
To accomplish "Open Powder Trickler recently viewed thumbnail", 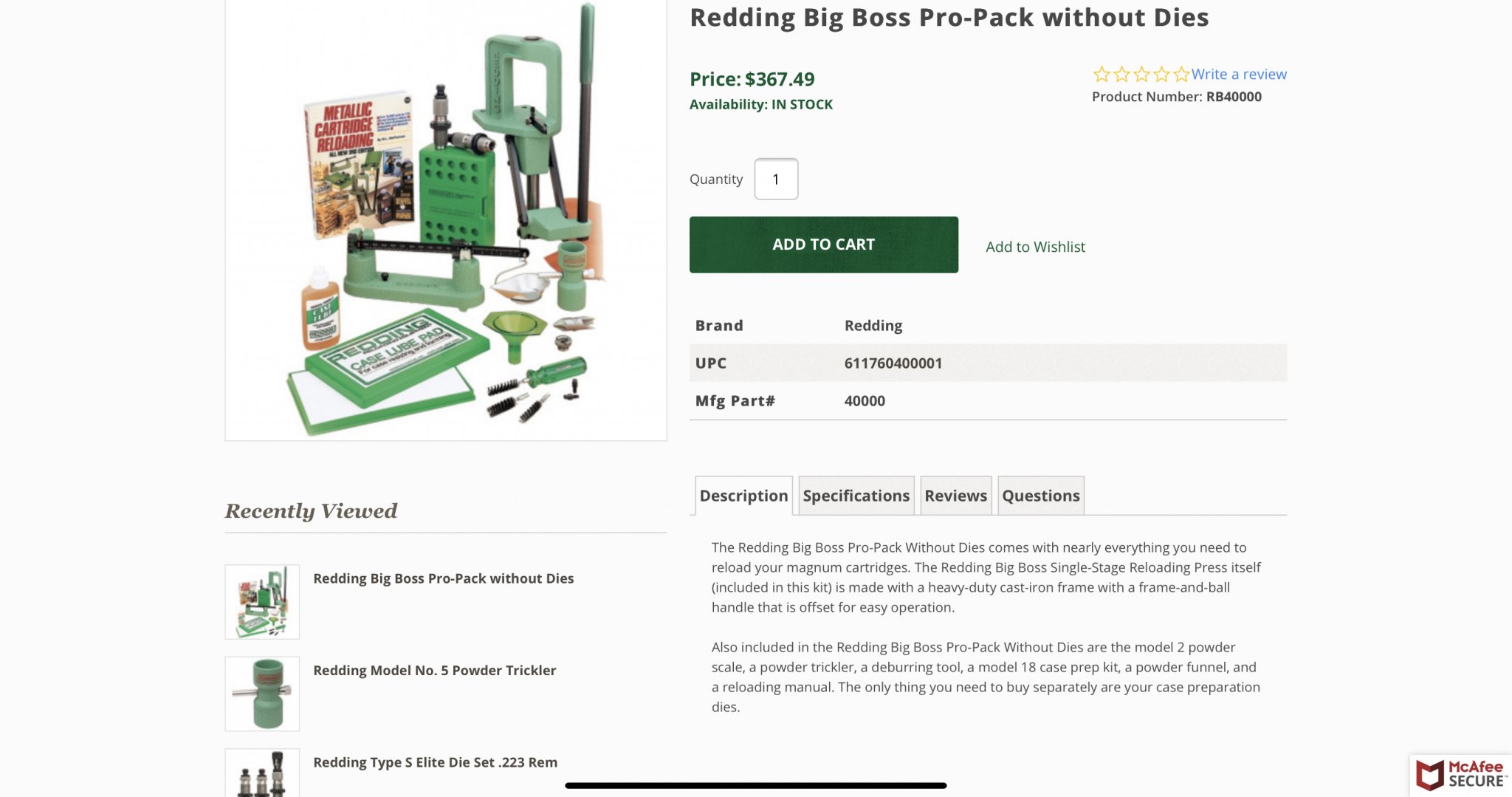I will tap(262, 694).
